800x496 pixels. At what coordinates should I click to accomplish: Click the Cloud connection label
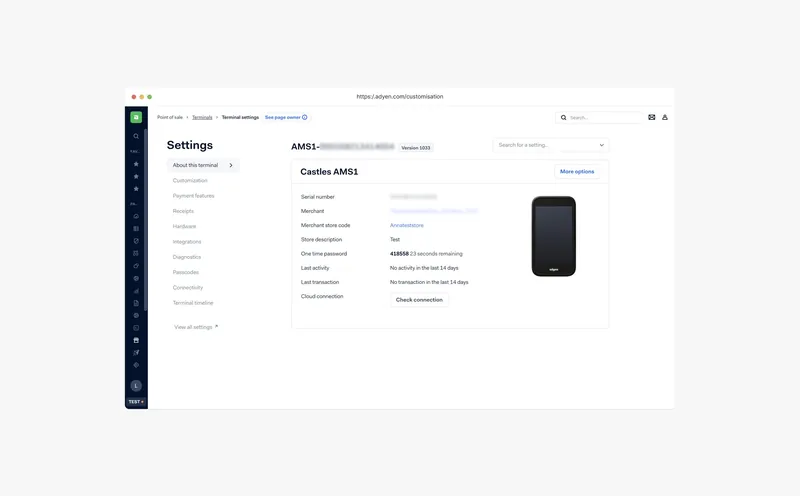tap(322, 296)
